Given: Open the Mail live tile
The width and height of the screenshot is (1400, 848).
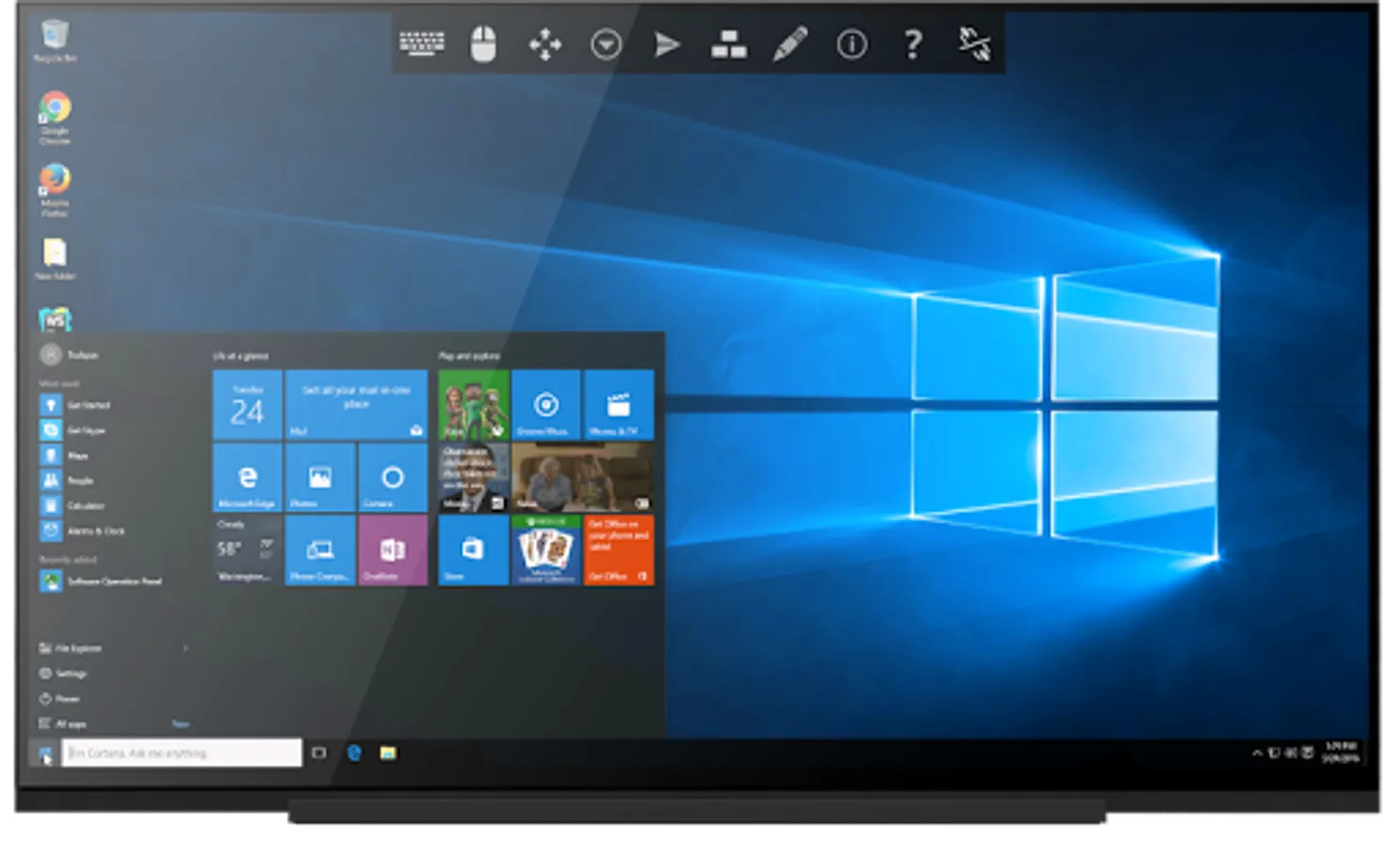Looking at the screenshot, I should point(356,405).
